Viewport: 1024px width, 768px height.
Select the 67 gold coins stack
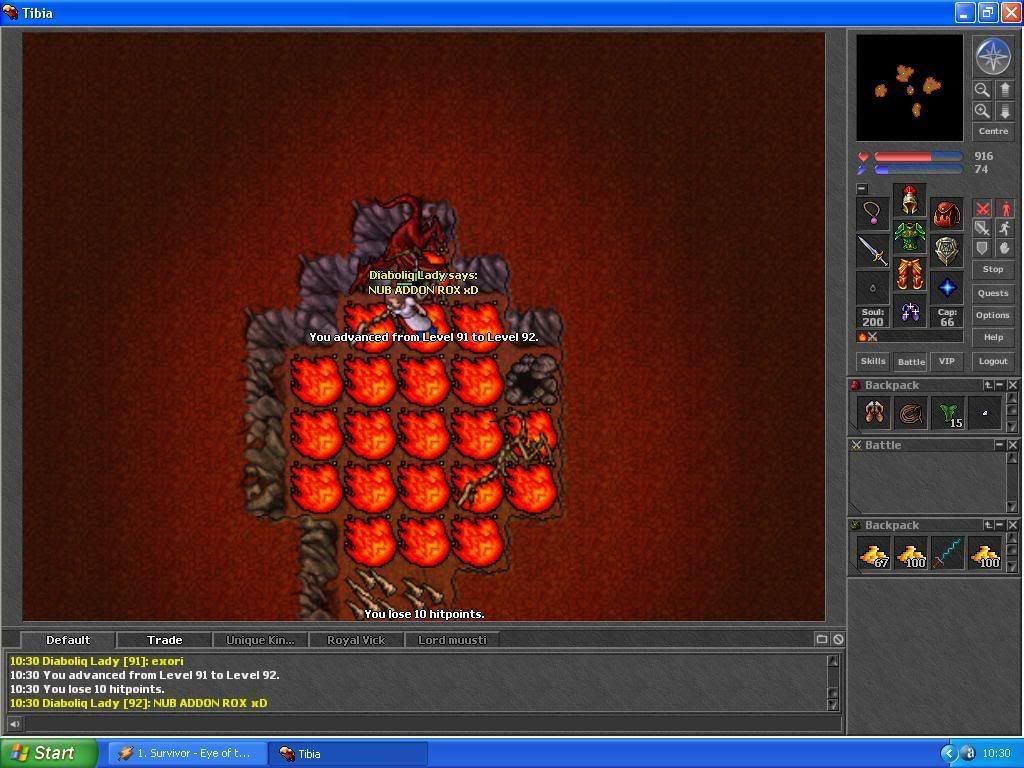click(x=874, y=553)
